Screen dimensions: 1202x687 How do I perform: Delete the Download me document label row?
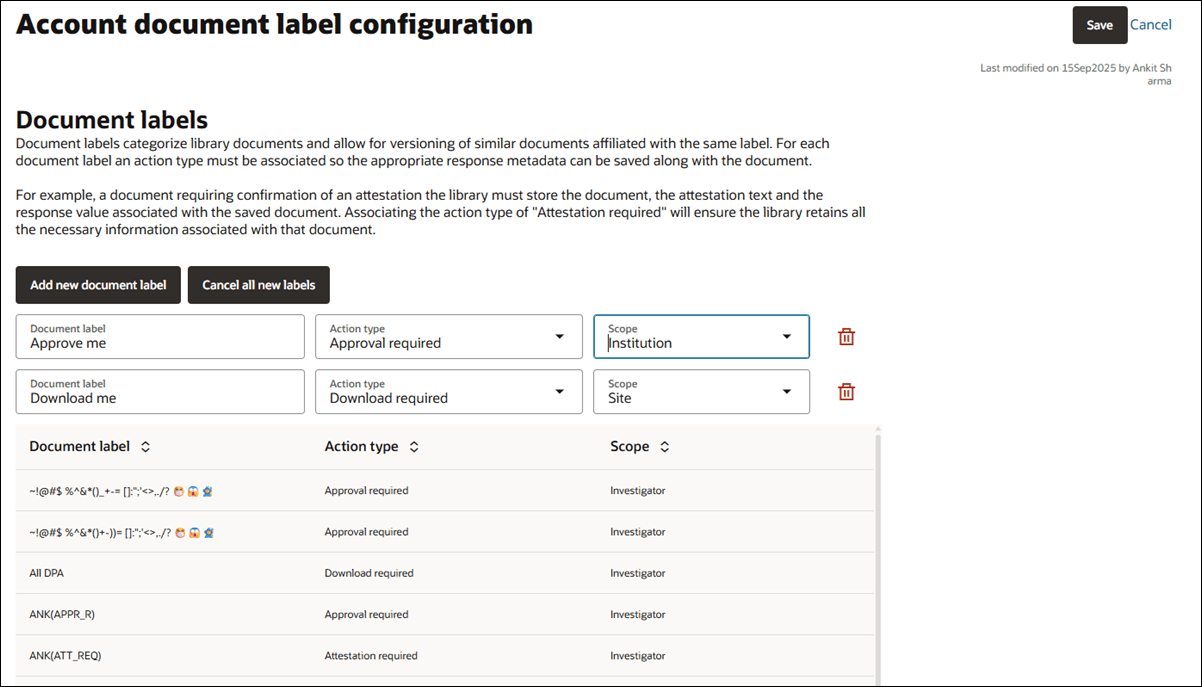click(846, 391)
